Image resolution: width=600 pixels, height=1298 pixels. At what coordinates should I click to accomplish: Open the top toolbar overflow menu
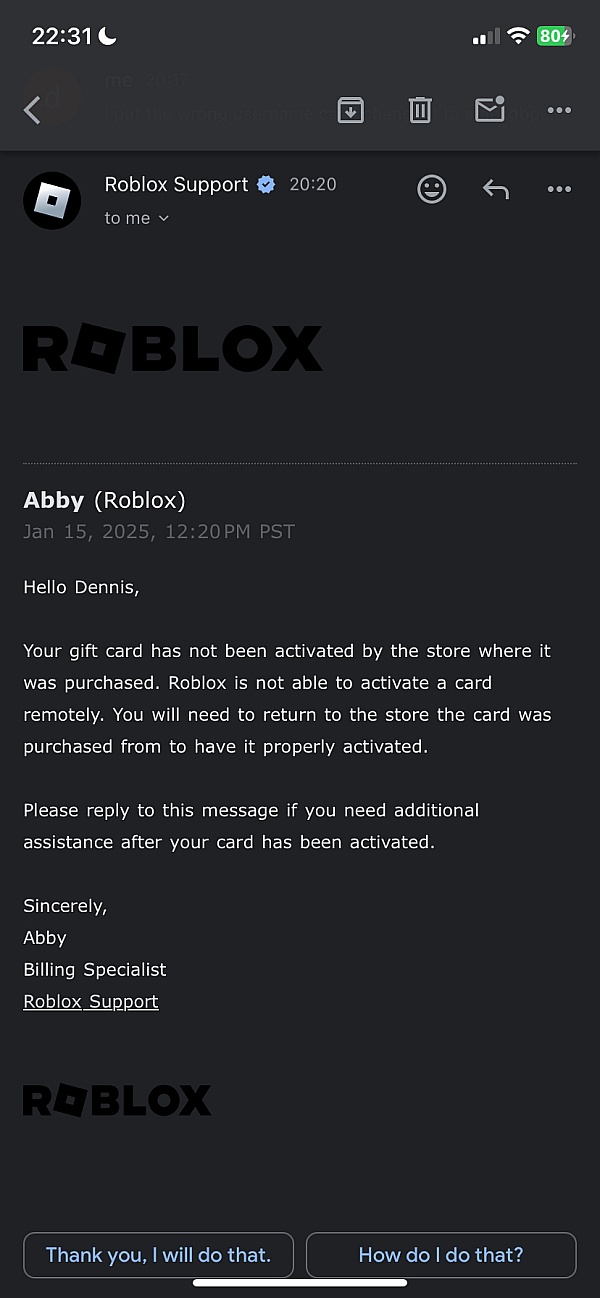click(x=559, y=110)
